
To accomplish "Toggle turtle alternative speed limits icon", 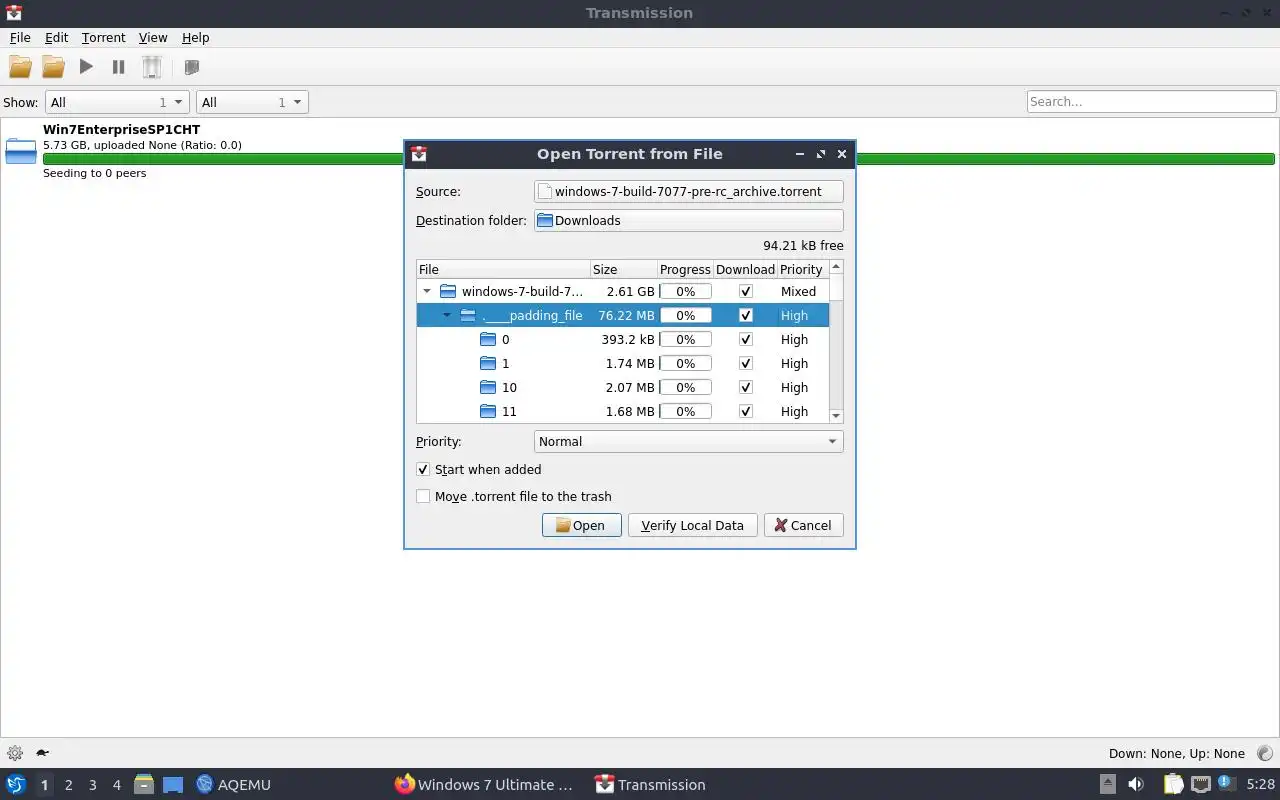I will 43,753.
